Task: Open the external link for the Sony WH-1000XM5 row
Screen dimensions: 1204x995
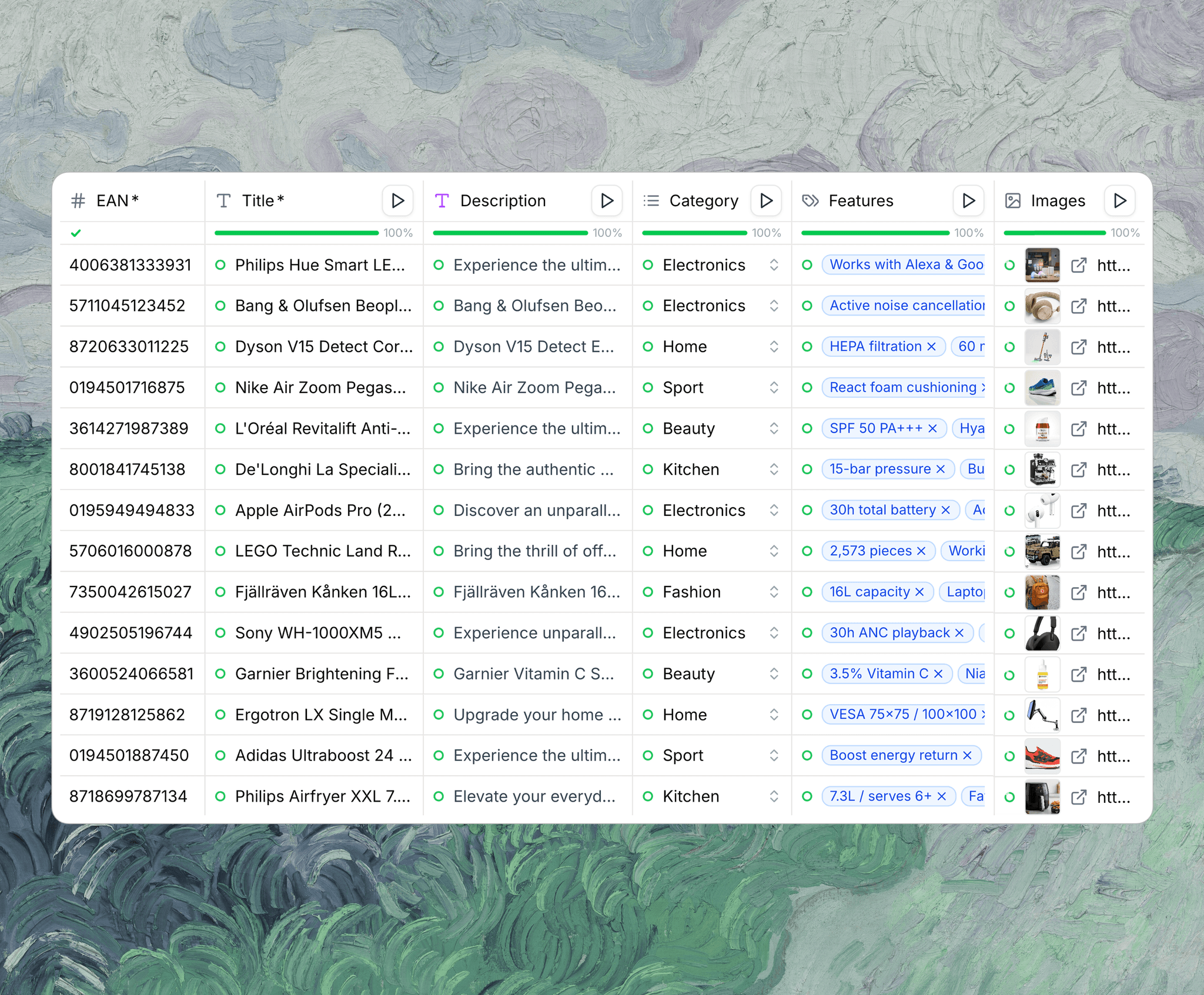Action: click(1079, 633)
